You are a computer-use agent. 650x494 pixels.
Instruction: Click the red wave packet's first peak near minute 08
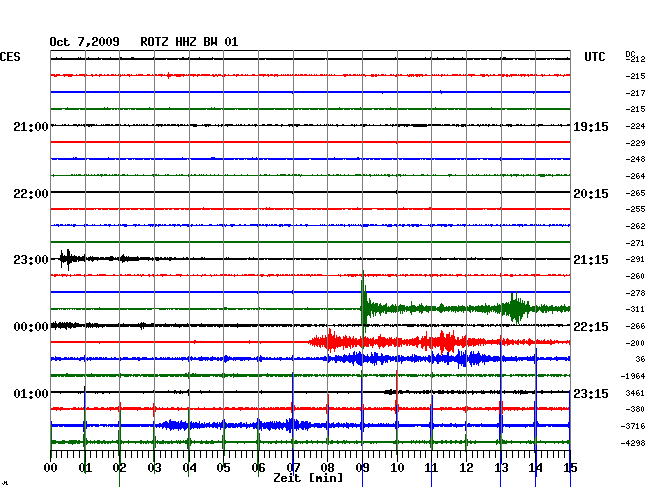tap(330, 341)
